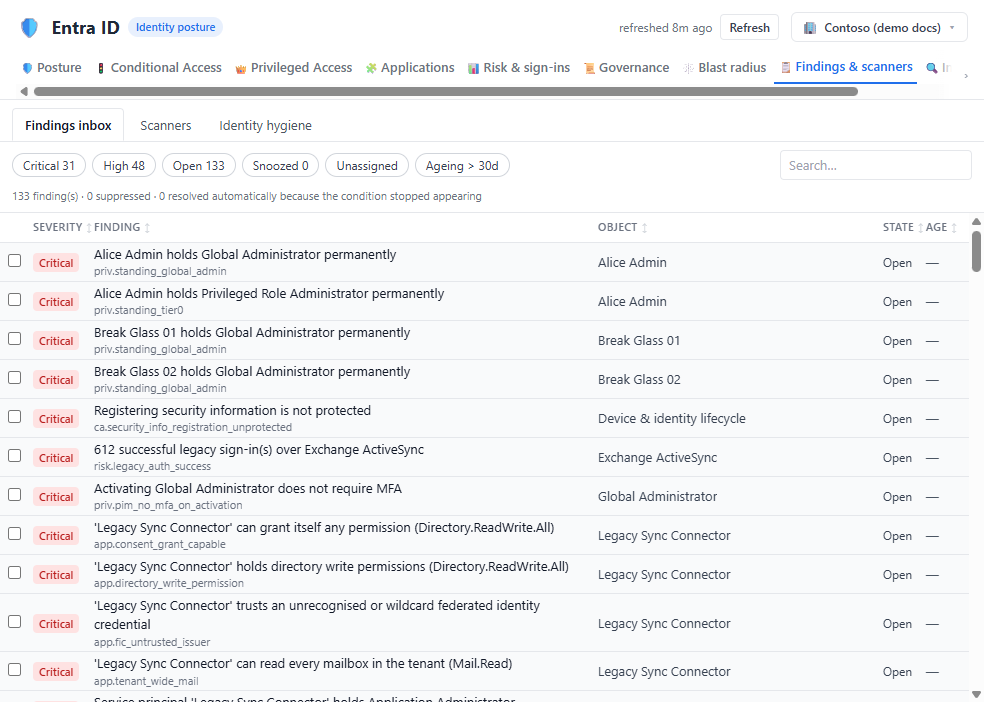Click the Blast radius web icon
Screen dimensions: 984x702
pos(688,68)
